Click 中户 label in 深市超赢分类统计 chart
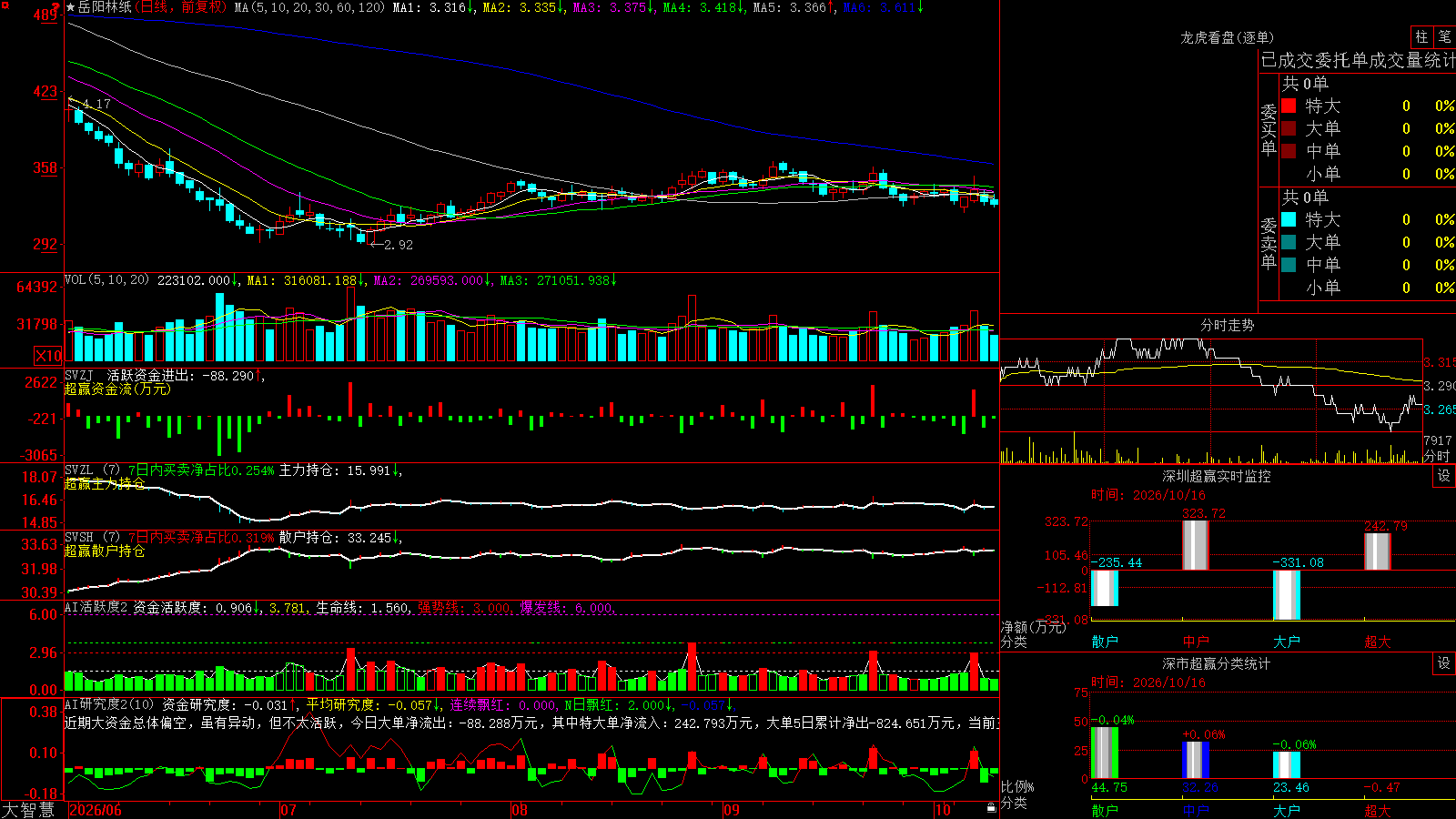 click(1196, 810)
